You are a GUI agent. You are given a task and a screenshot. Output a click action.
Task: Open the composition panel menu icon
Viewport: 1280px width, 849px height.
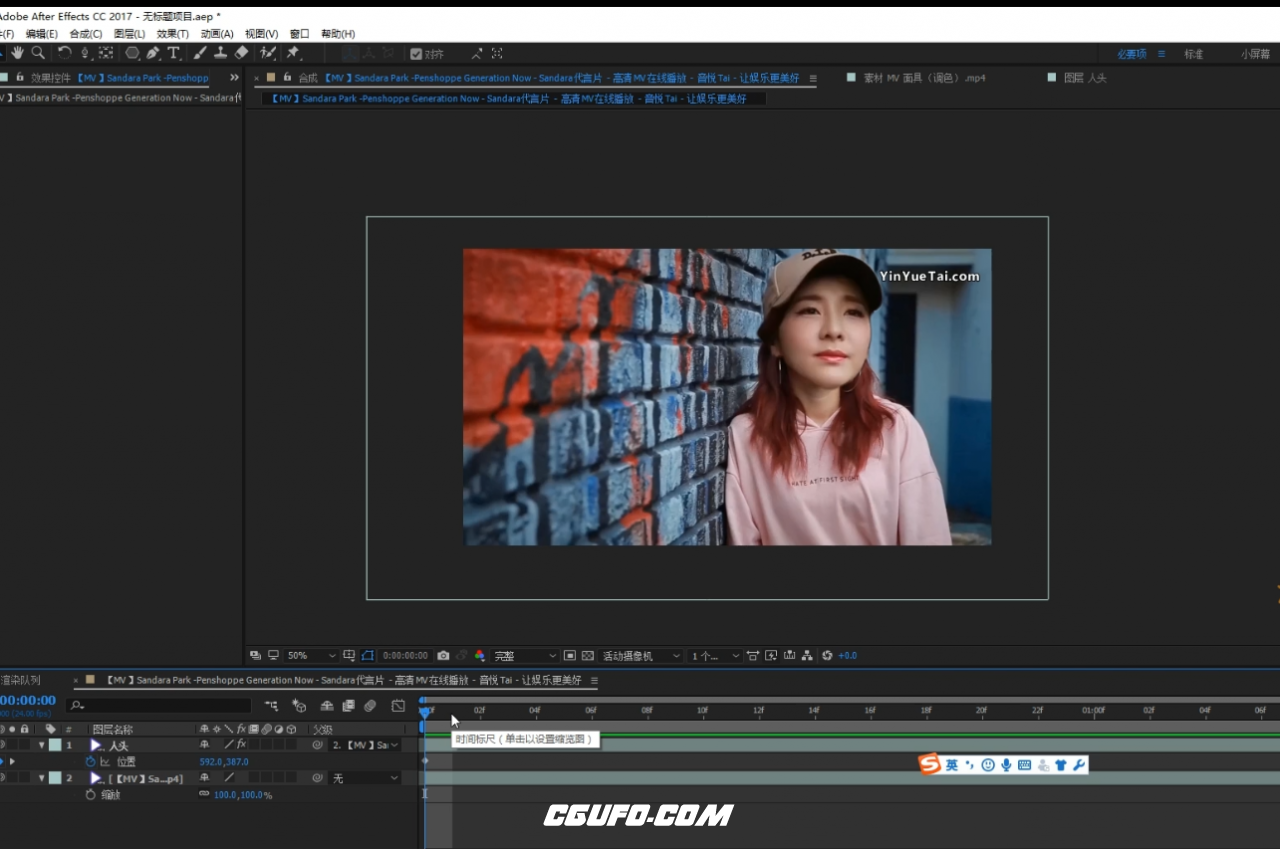[x=813, y=78]
